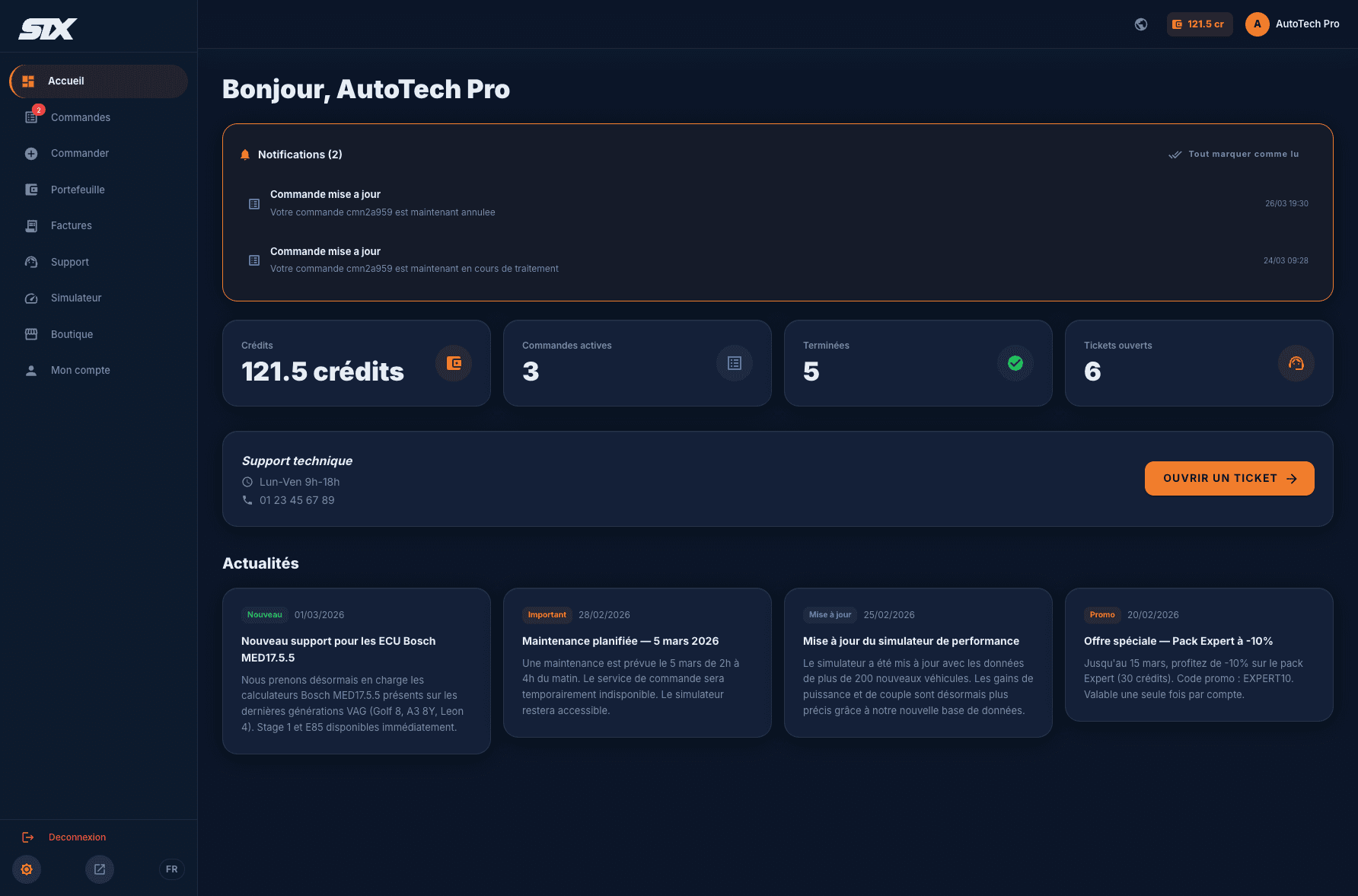Click the Support headset icon in sidebar

point(31,262)
